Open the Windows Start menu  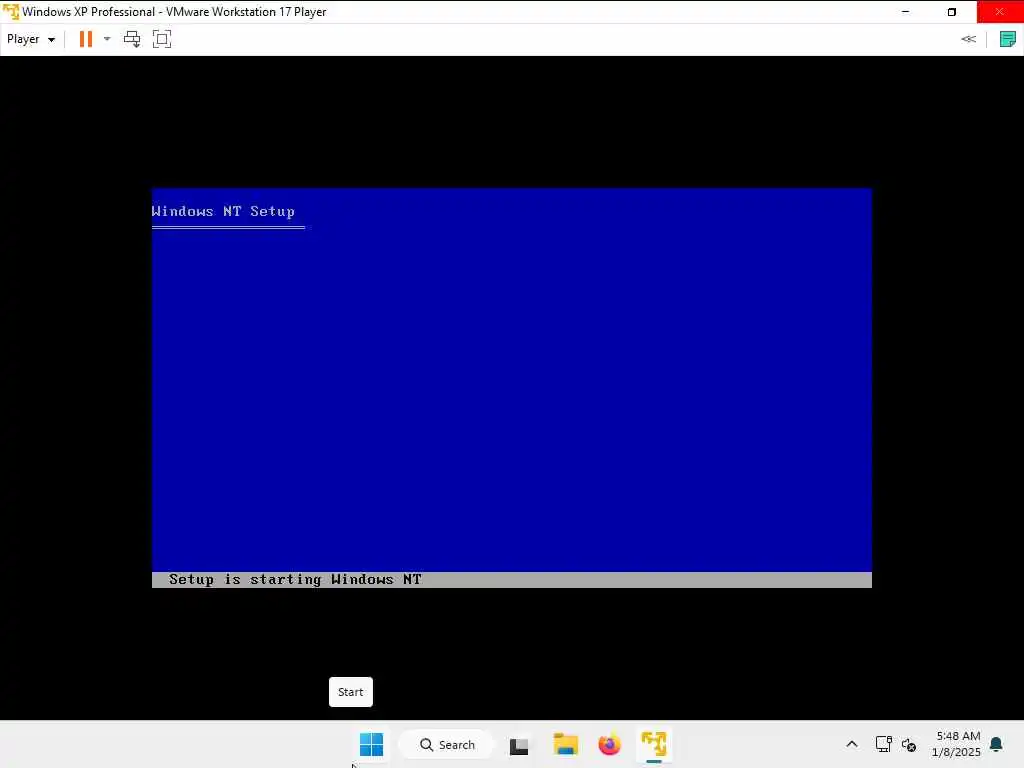372,744
